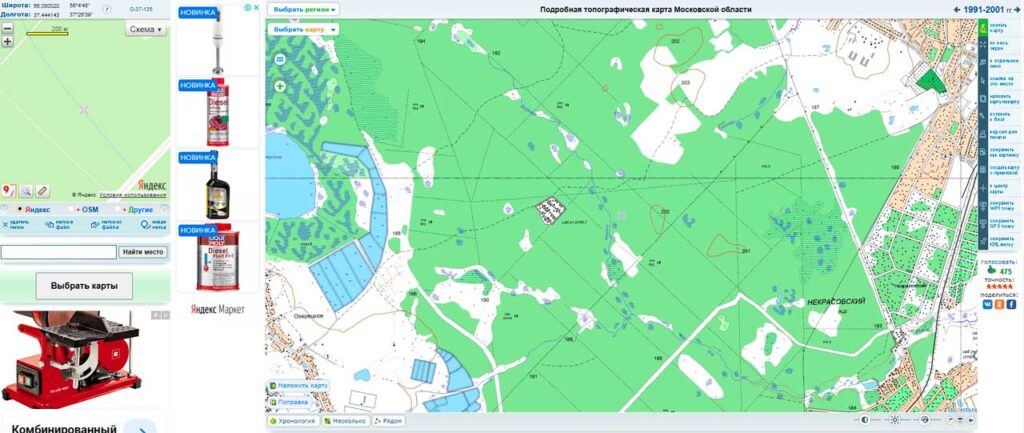Click map sheet code 'O-37-135'
The height and width of the screenshot is (433, 1024).
[141, 9]
